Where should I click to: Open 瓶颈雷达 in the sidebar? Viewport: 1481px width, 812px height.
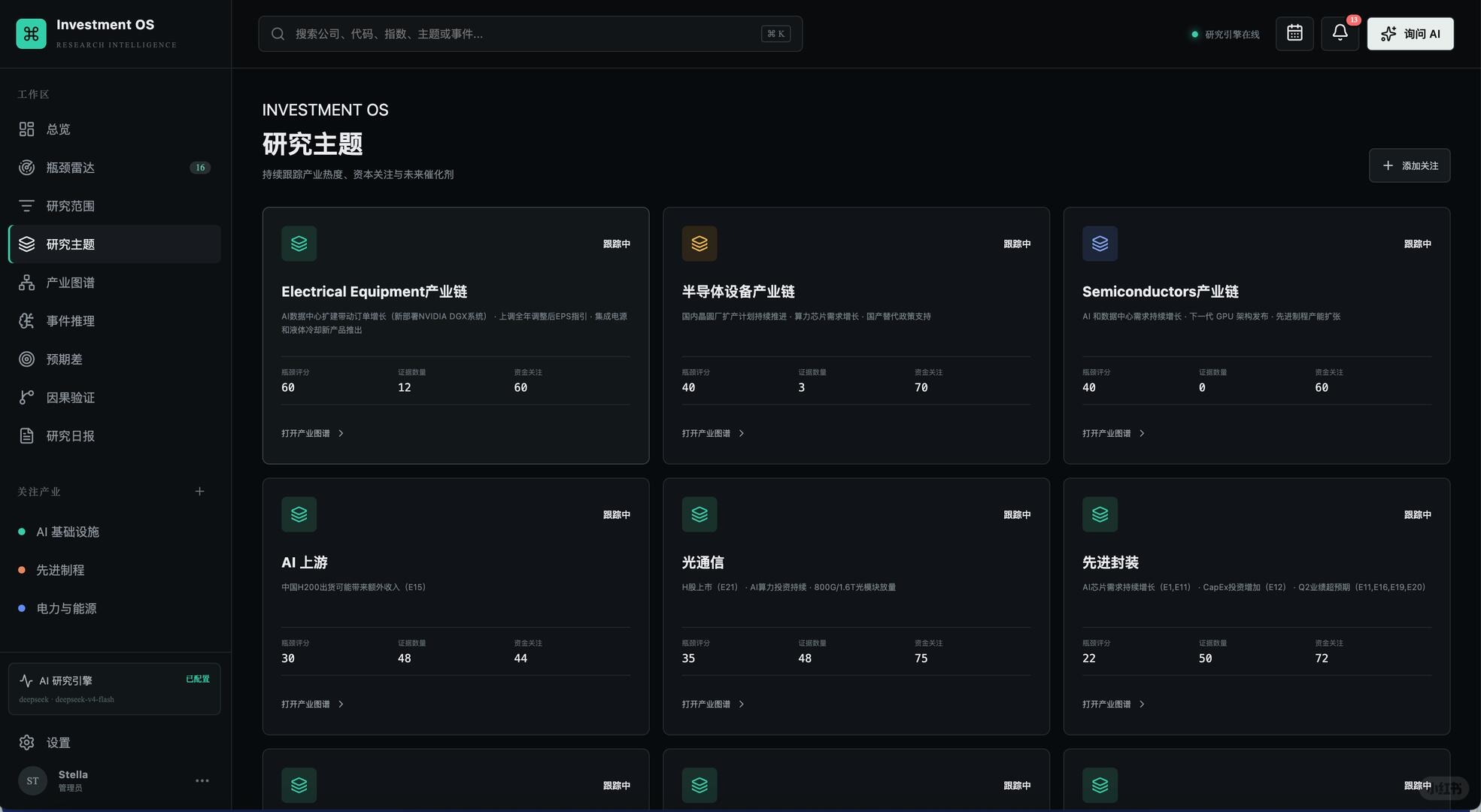(x=114, y=168)
